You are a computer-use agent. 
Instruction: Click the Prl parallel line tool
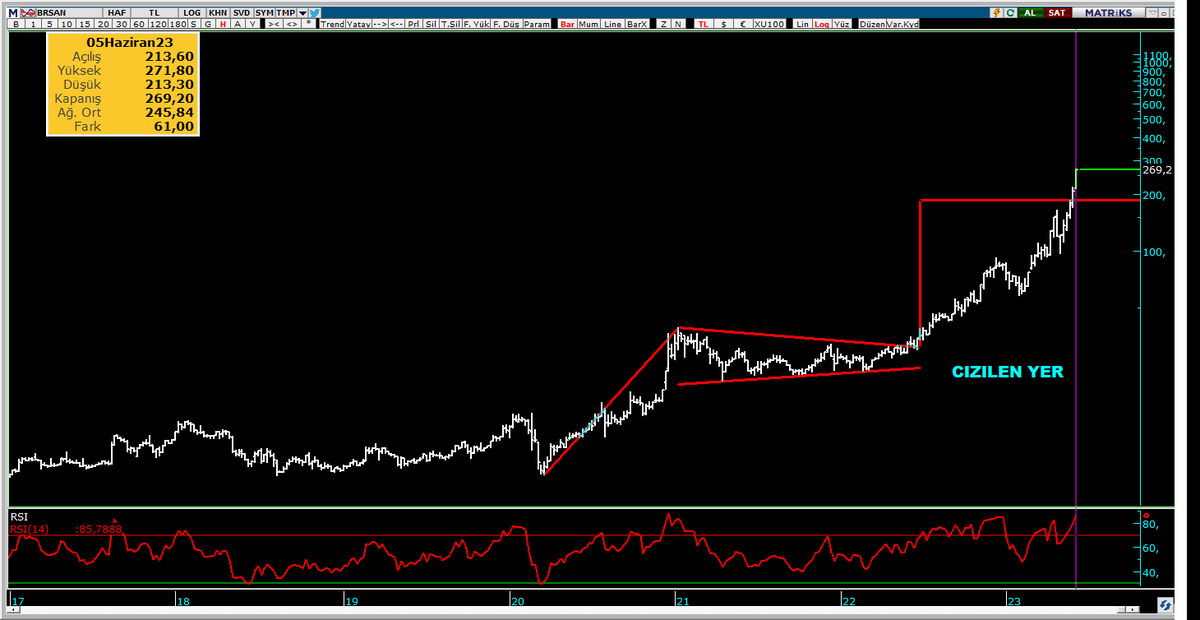click(x=414, y=24)
